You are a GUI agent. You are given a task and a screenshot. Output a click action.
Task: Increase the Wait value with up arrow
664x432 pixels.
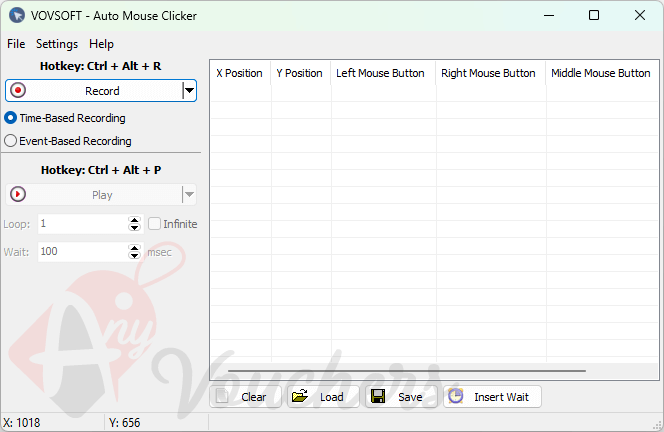pos(134,248)
